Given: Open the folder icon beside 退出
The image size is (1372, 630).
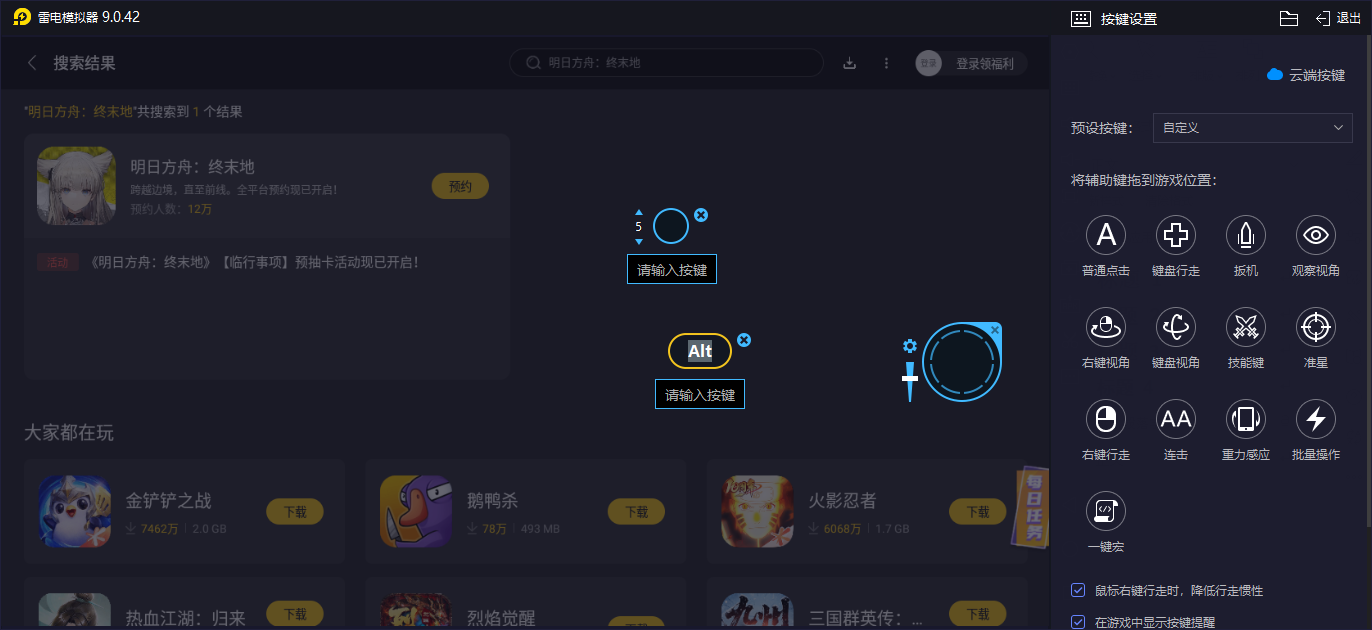Looking at the screenshot, I should pyautogui.click(x=1289, y=18).
